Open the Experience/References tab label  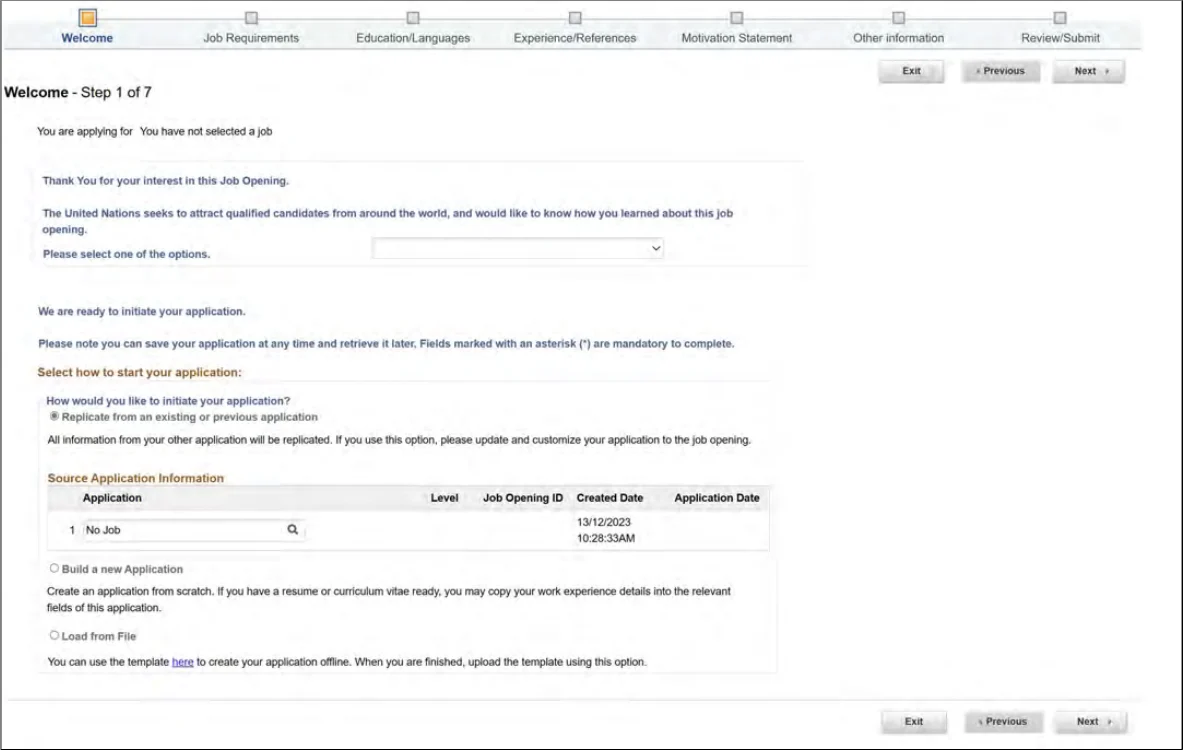575,38
